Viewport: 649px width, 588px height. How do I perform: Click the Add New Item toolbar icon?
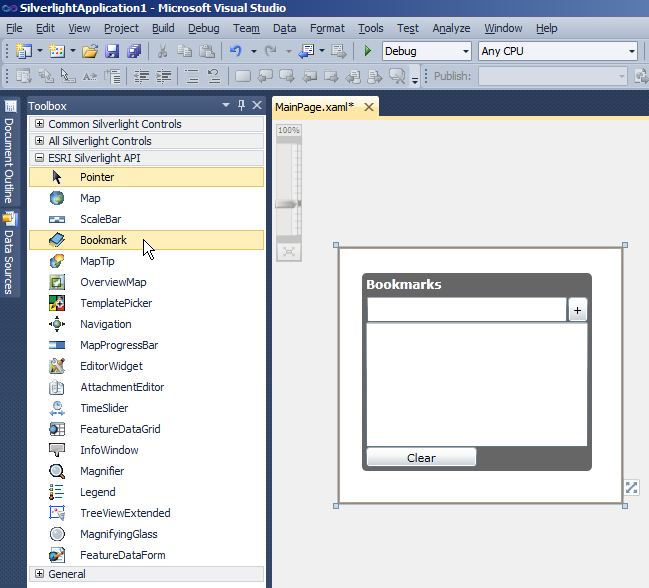click(57, 51)
